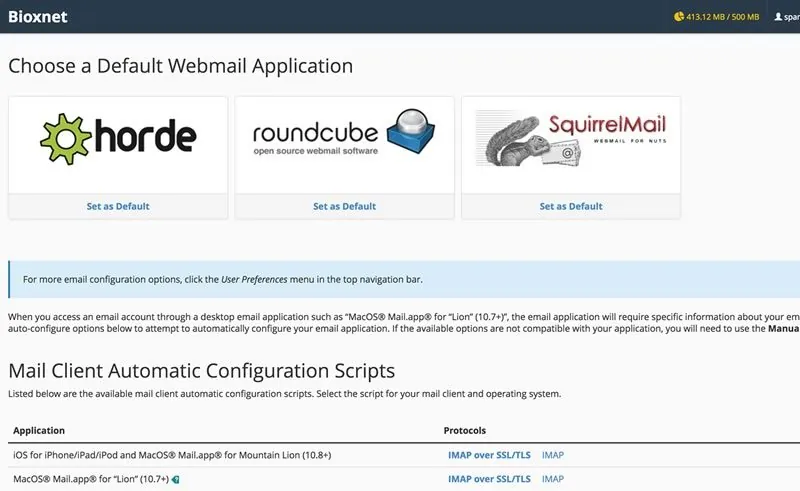Click the Choose a Default Webmail Application heading
This screenshot has height=491, width=800.
click(x=180, y=67)
